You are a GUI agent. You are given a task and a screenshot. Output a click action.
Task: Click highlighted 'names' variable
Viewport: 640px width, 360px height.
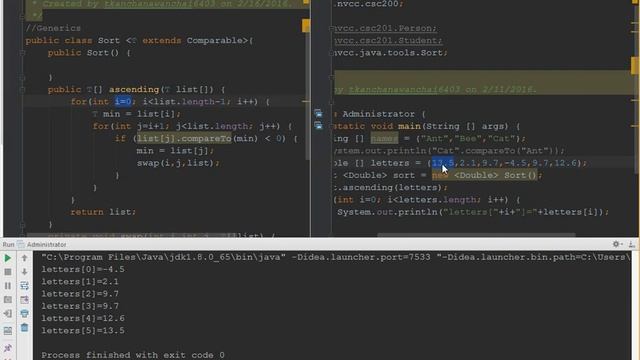(384, 138)
